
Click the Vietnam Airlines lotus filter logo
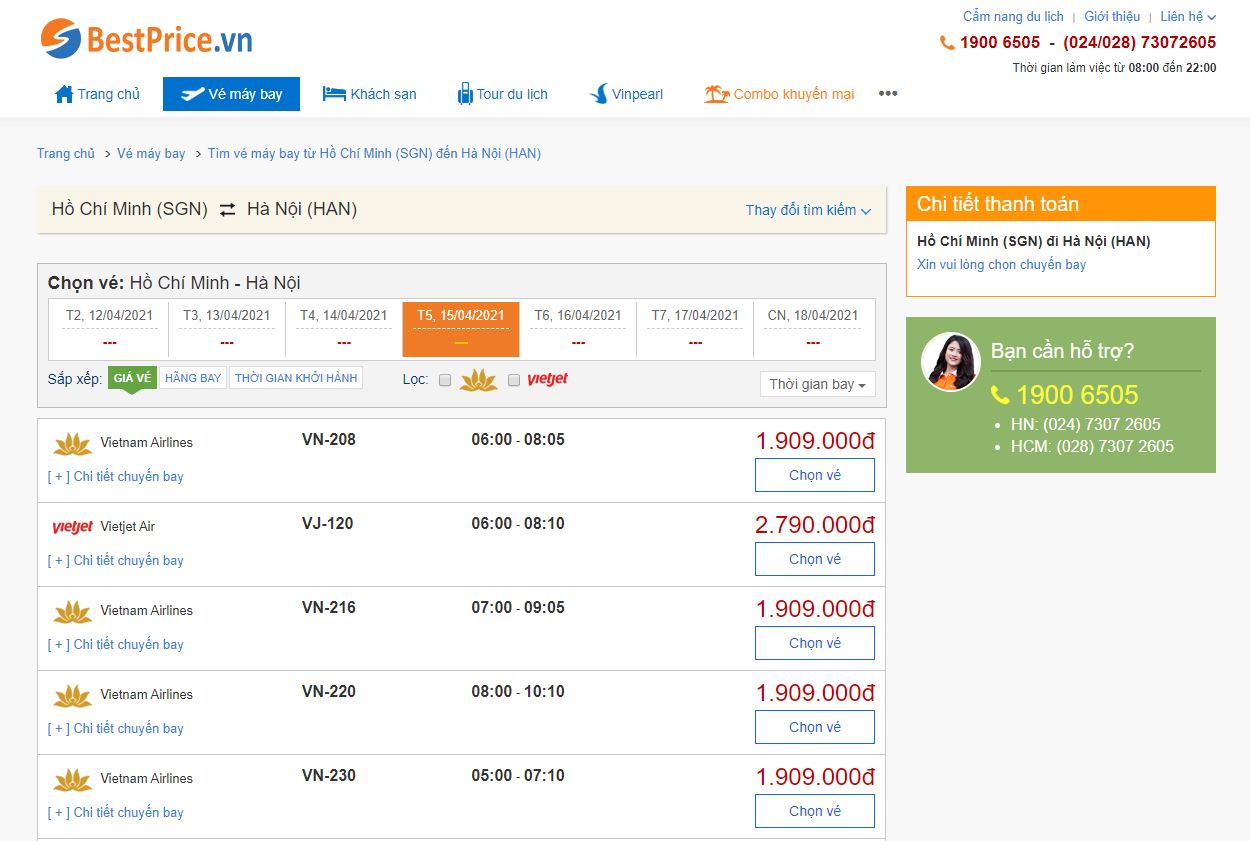478,380
